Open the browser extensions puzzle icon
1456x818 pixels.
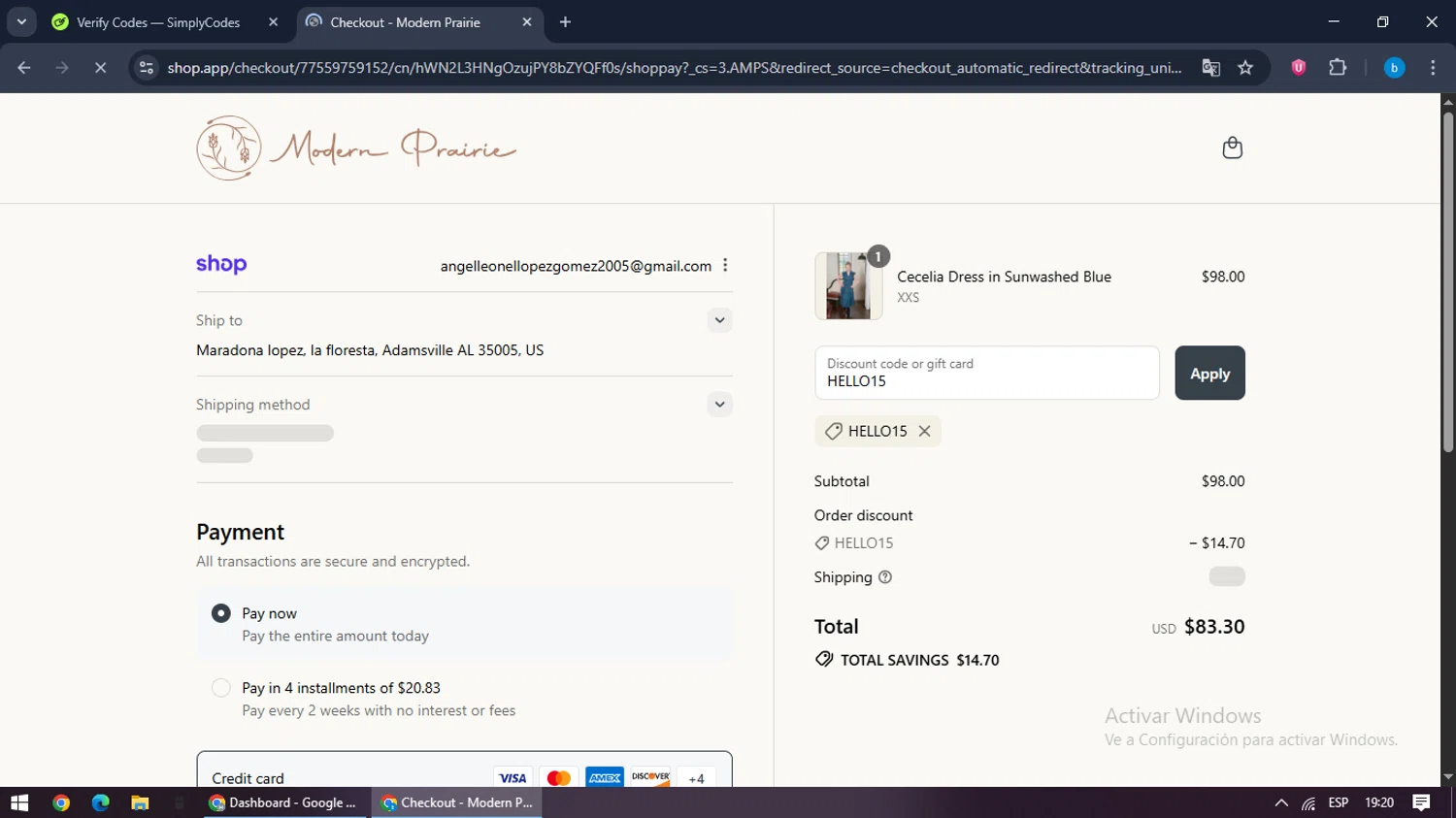tap(1338, 67)
